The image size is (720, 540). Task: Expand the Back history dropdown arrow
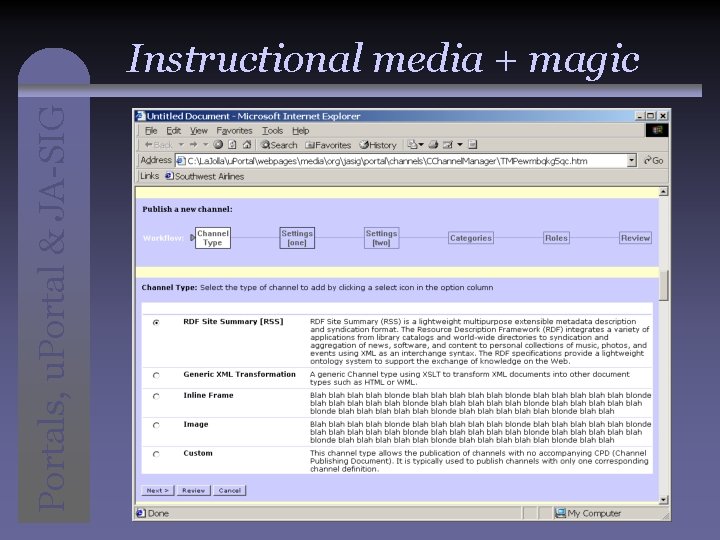pyautogui.click(x=181, y=145)
